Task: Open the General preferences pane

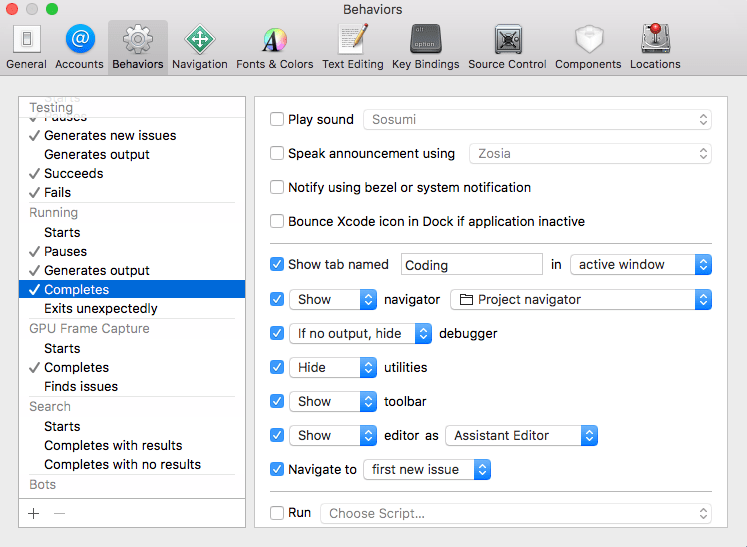Action: pyautogui.click(x=26, y=47)
